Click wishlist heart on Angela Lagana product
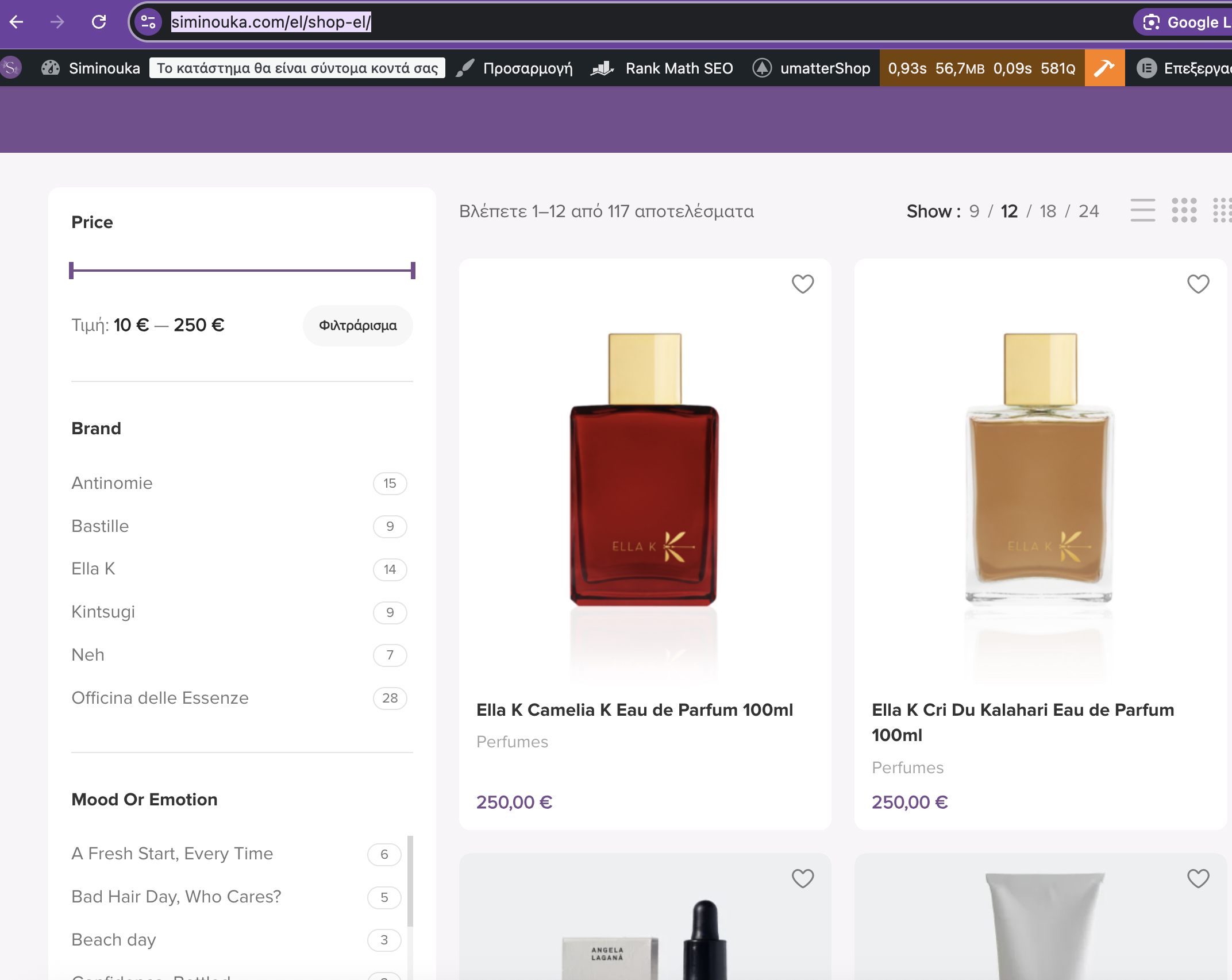Viewport: 1232px width, 980px height. coord(803,878)
